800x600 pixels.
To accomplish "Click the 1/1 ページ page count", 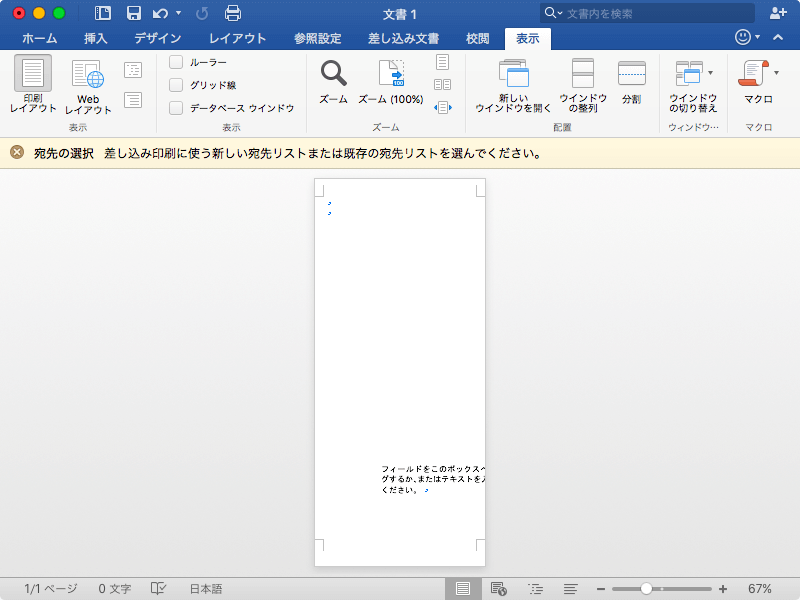I will click(51, 589).
